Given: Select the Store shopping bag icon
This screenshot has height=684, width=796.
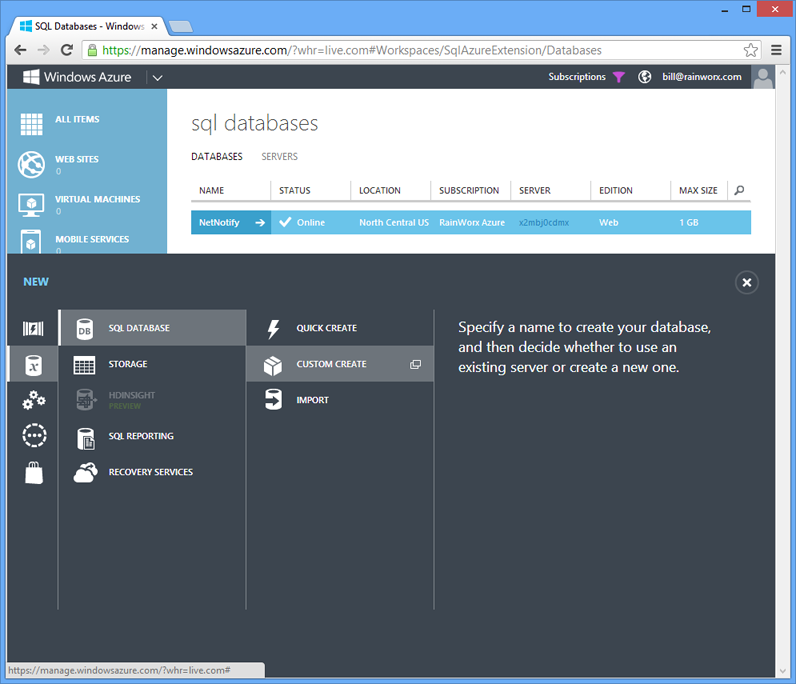Looking at the screenshot, I should click(34, 473).
